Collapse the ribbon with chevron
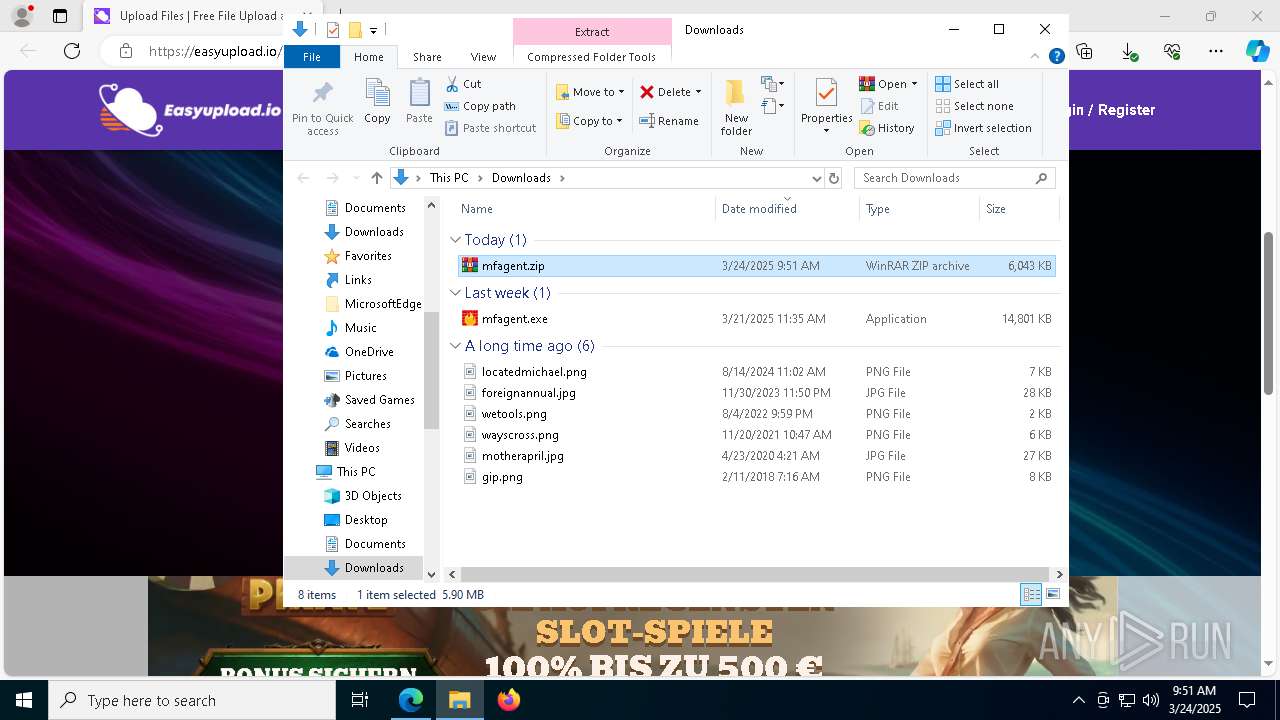Image resolution: width=1280 pixels, height=720 pixels. (1036, 57)
